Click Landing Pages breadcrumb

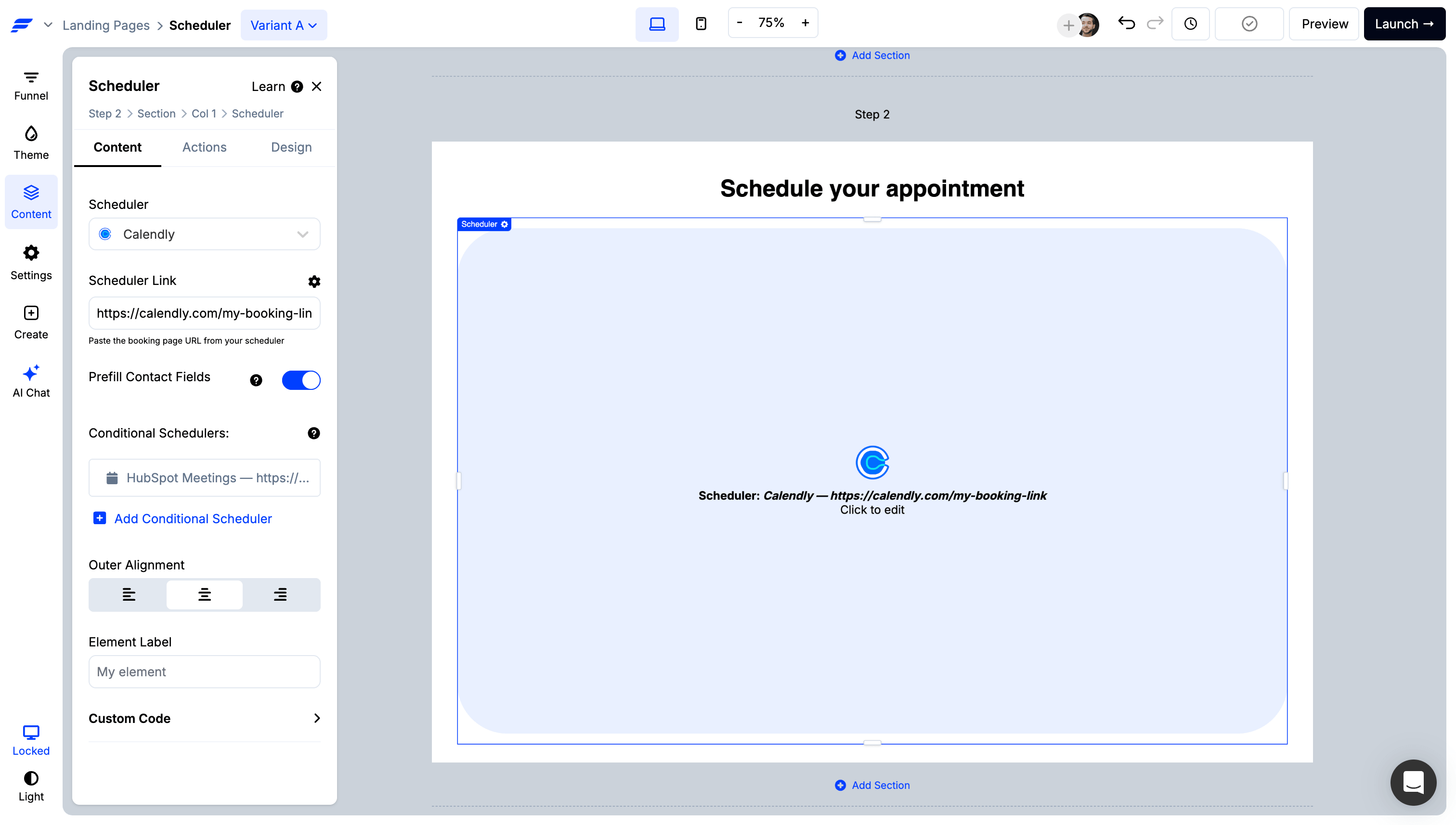click(106, 25)
